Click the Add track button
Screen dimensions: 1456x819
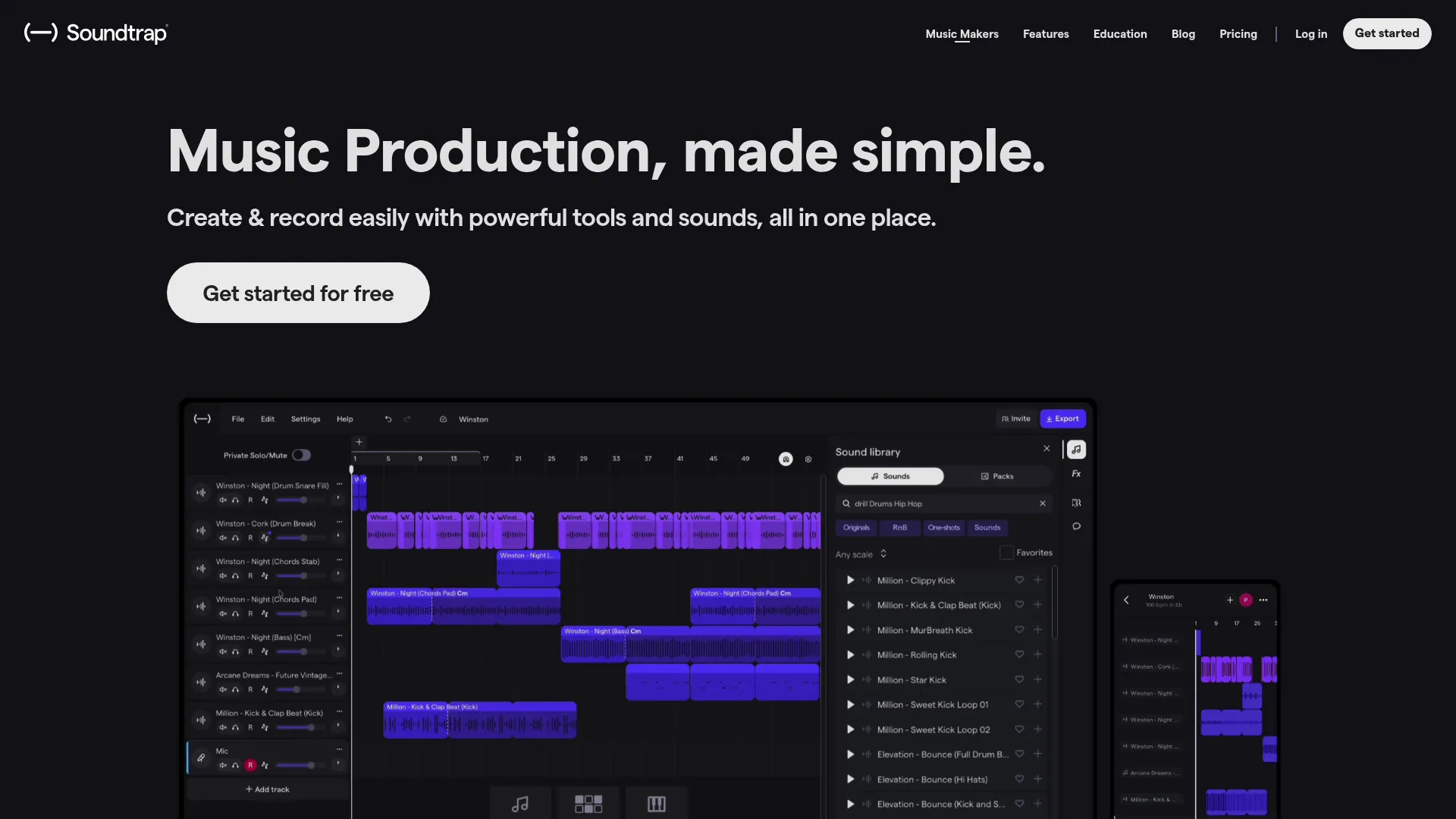(x=268, y=789)
